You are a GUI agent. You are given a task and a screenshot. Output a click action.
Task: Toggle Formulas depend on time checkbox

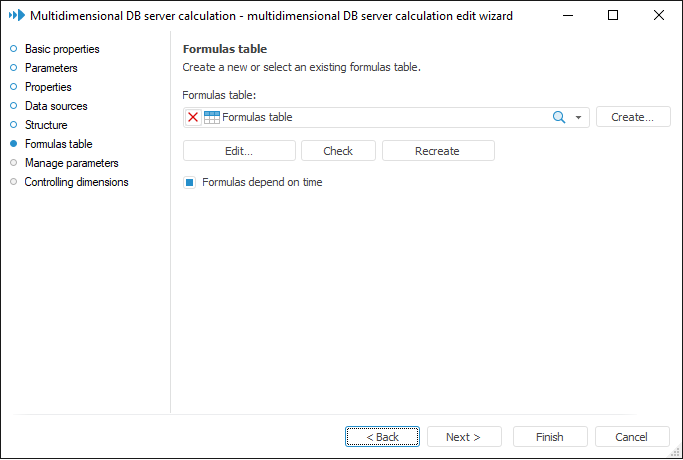pyautogui.click(x=189, y=183)
